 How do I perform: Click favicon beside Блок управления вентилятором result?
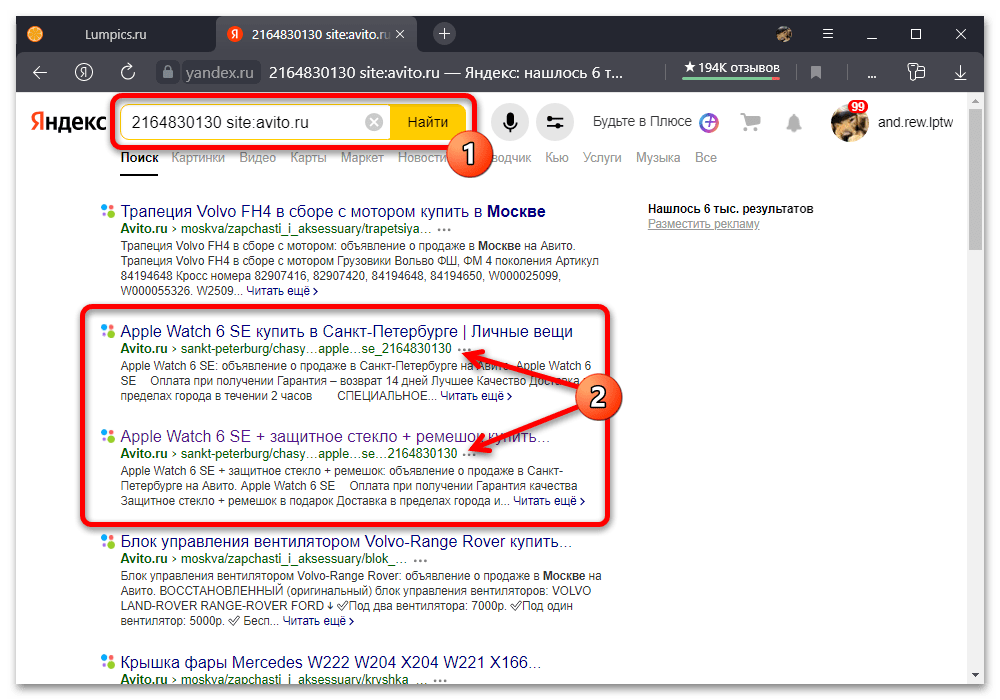coord(108,541)
